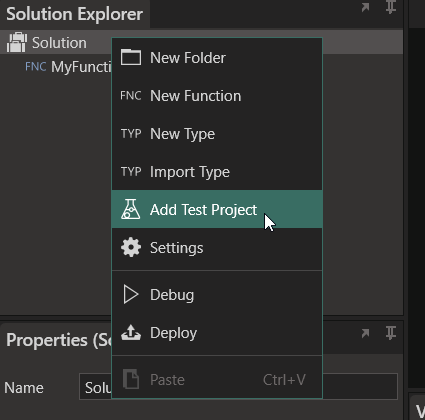Select New Type menu entry
425x420 pixels.
[217, 134]
